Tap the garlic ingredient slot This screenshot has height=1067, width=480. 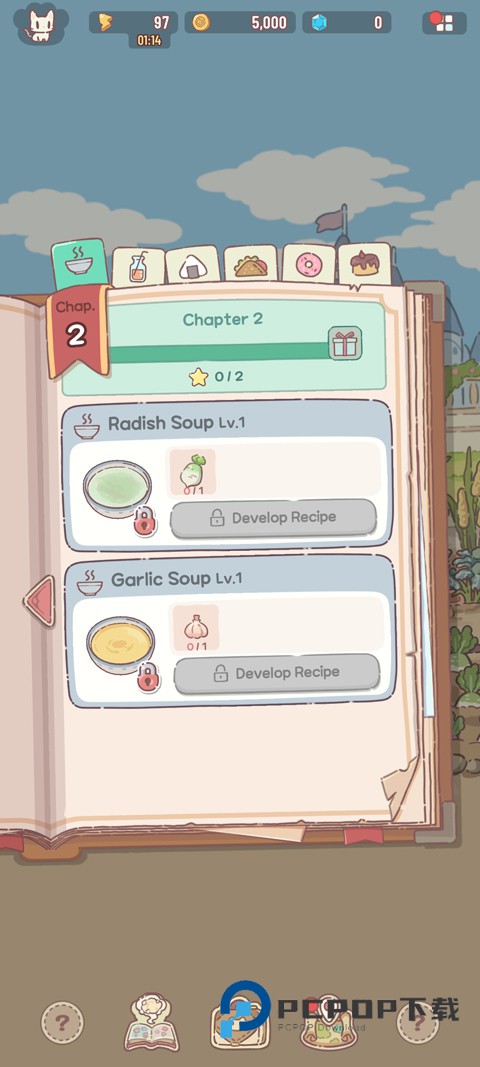[x=195, y=627]
